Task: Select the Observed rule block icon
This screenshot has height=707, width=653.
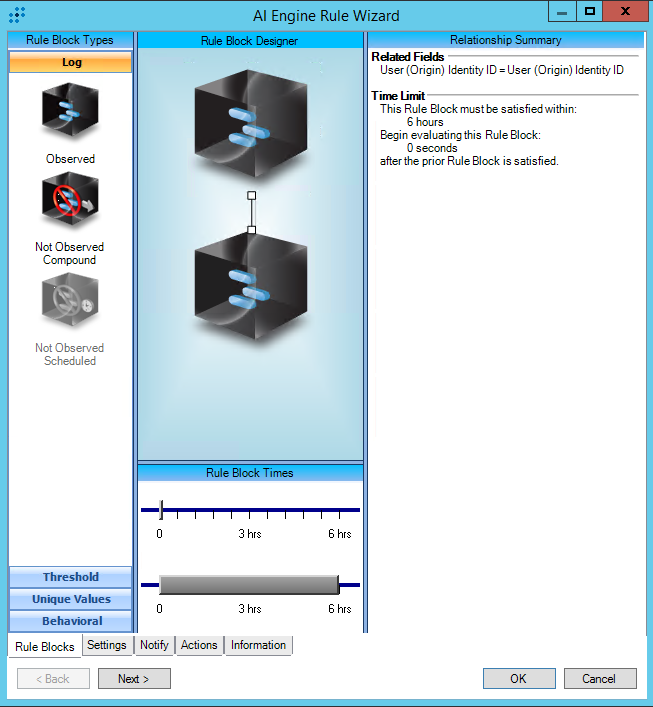Action: pyautogui.click(x=70, y=111)
